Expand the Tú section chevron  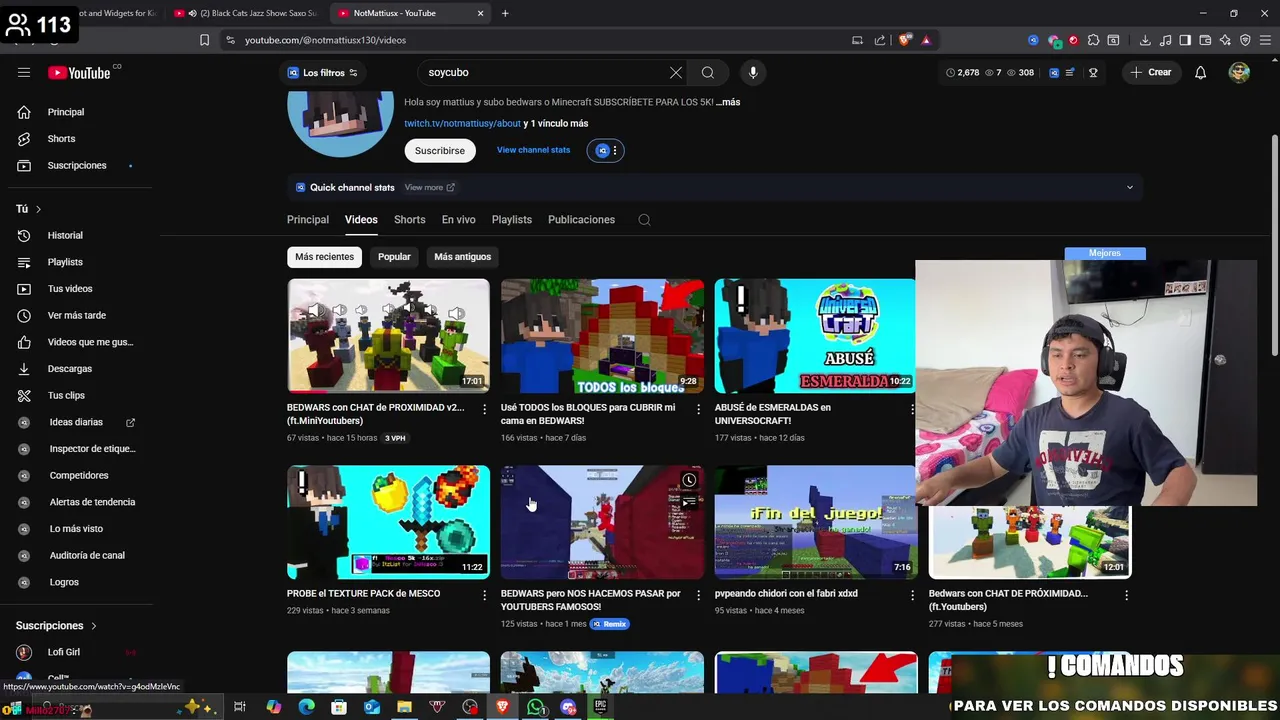[x=38, y=209]
